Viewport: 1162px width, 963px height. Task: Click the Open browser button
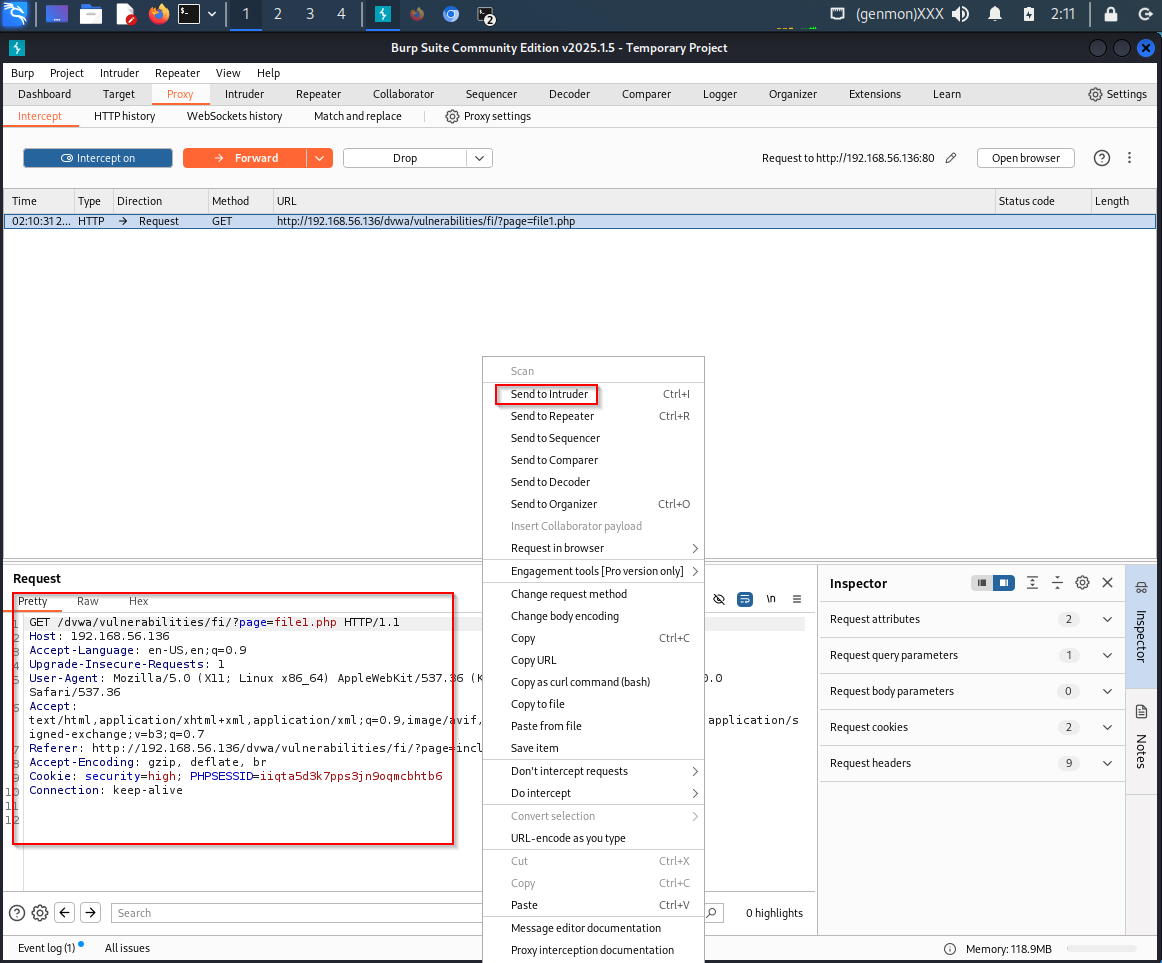click(x=1026, y=158)
